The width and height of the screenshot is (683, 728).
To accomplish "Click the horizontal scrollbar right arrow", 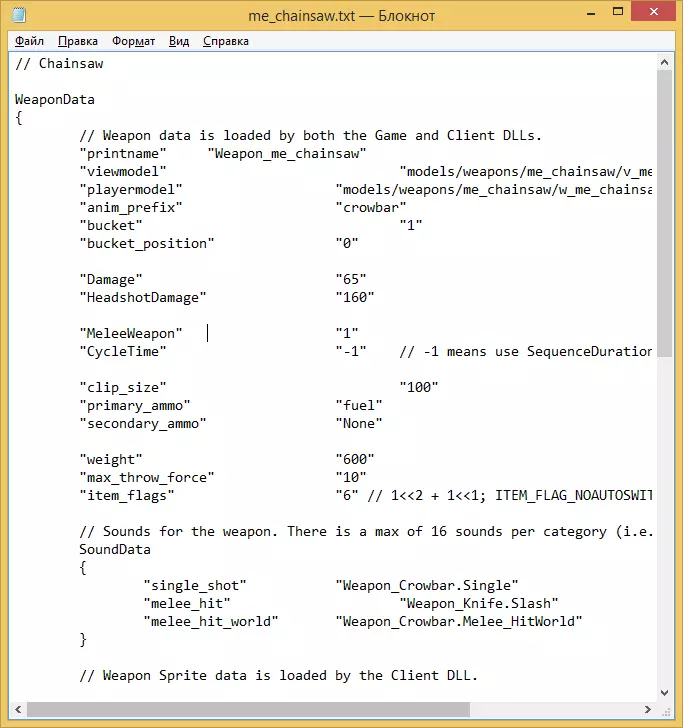I will (x=648, y=709).
